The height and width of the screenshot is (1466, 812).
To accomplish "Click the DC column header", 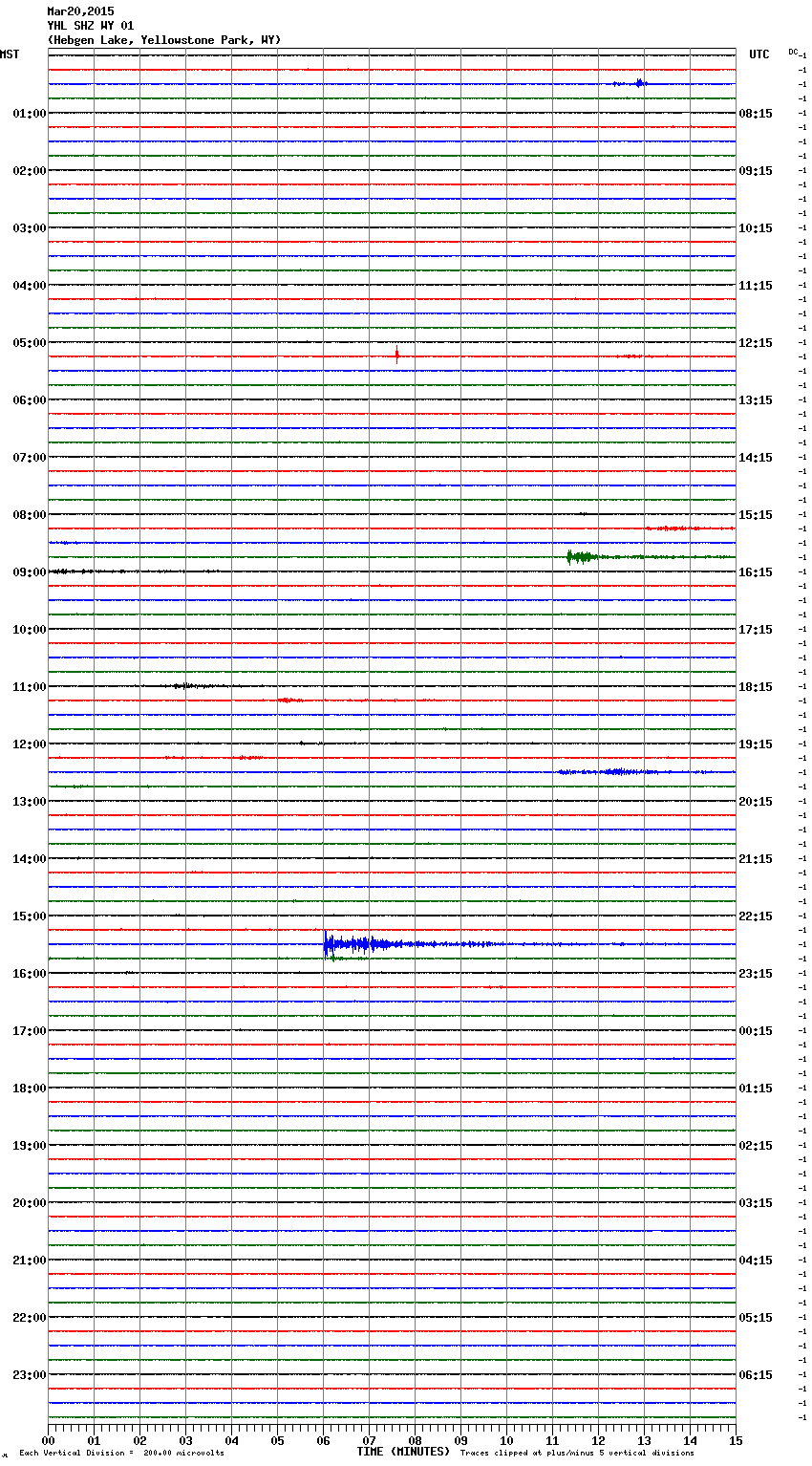I will 793,52.
